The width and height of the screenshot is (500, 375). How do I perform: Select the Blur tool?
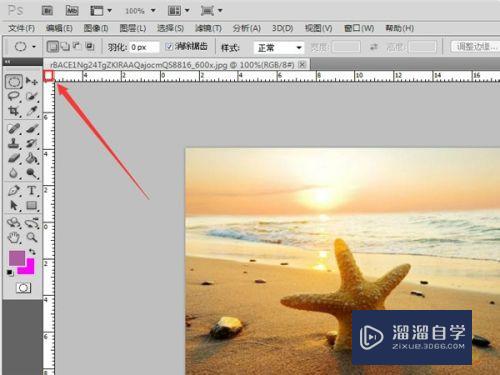tap(14, 173)
